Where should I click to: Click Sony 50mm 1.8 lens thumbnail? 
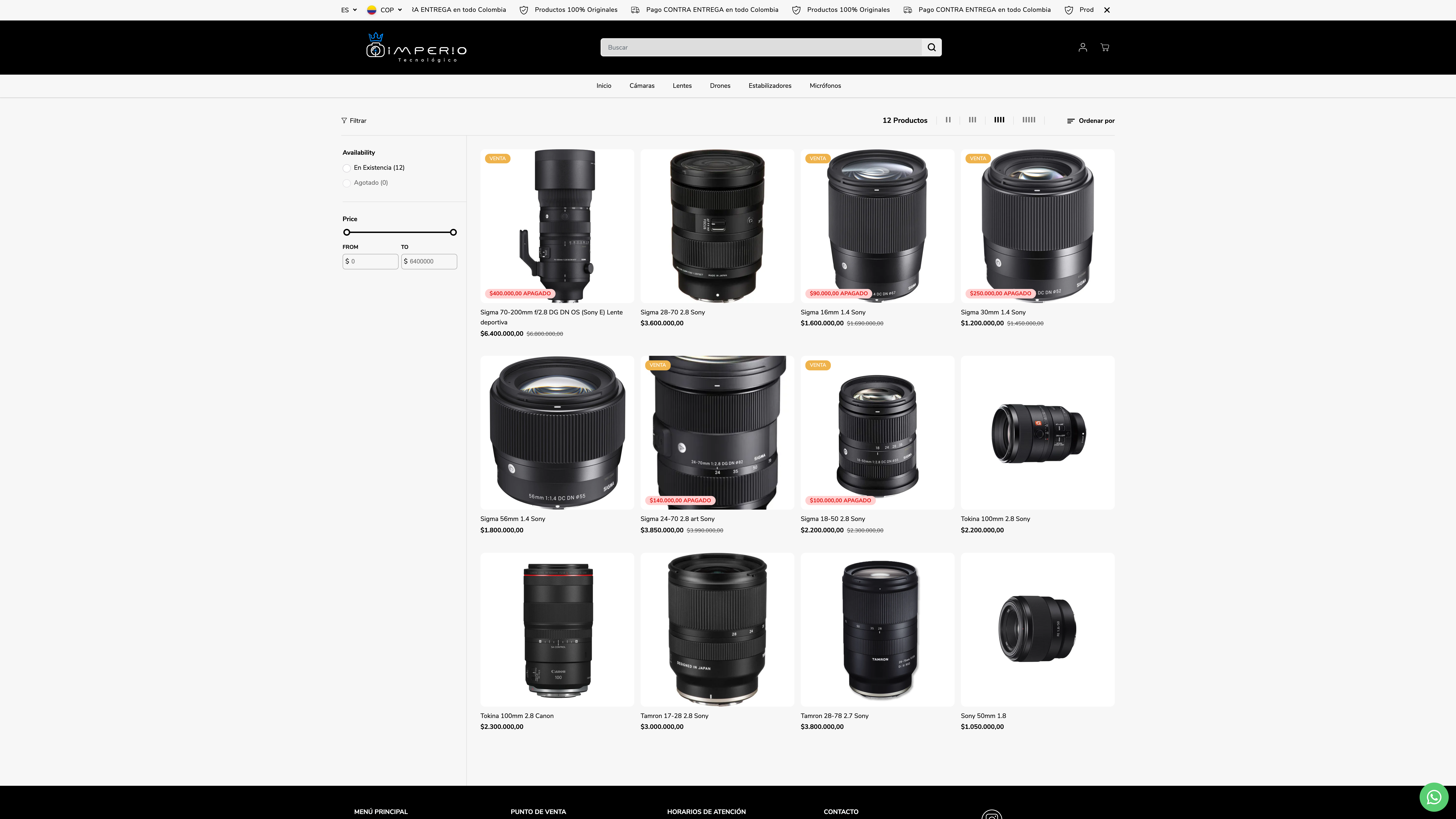[1037, 630]
